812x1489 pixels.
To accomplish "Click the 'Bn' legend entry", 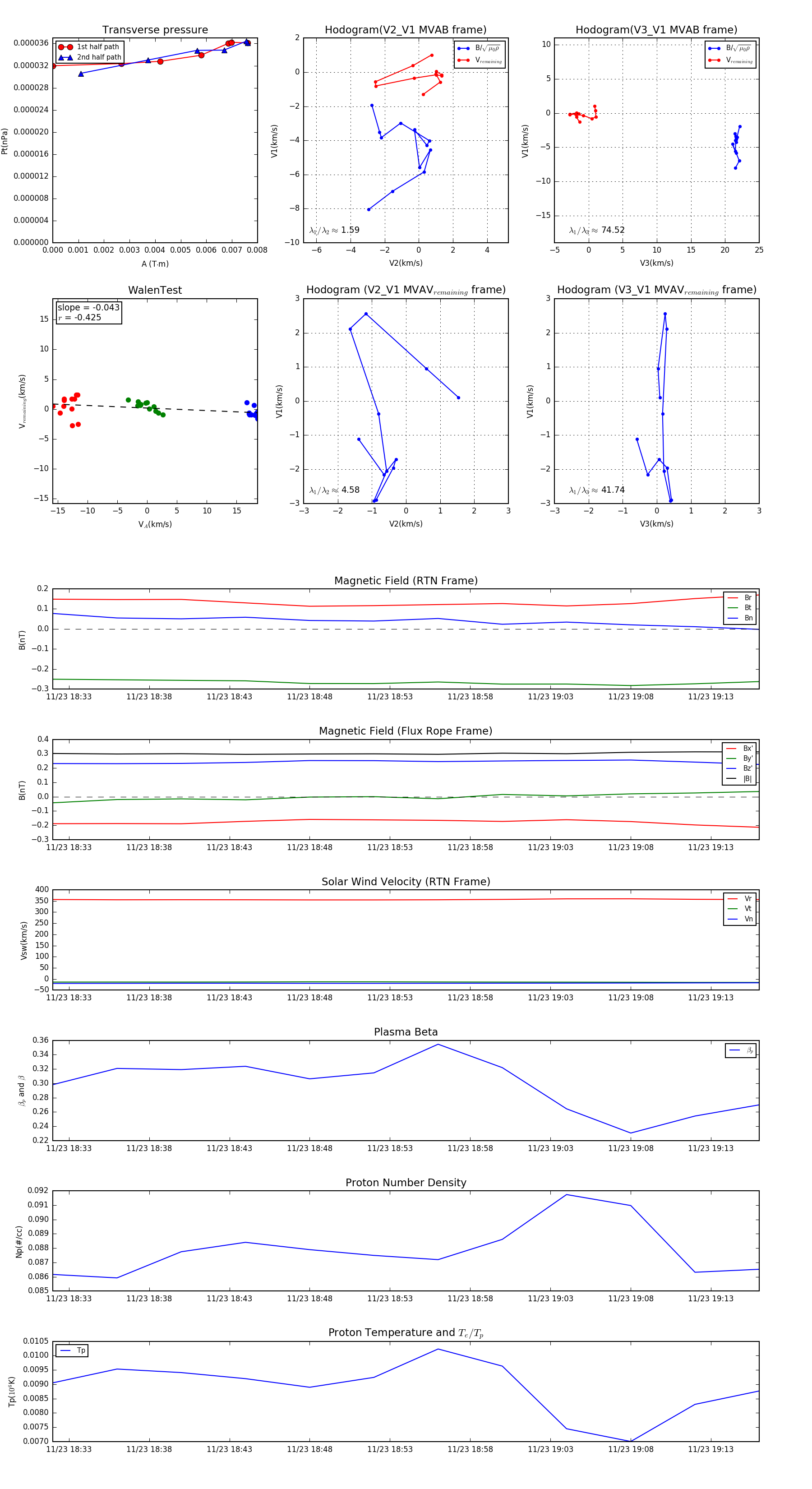I will coord(740,618).
